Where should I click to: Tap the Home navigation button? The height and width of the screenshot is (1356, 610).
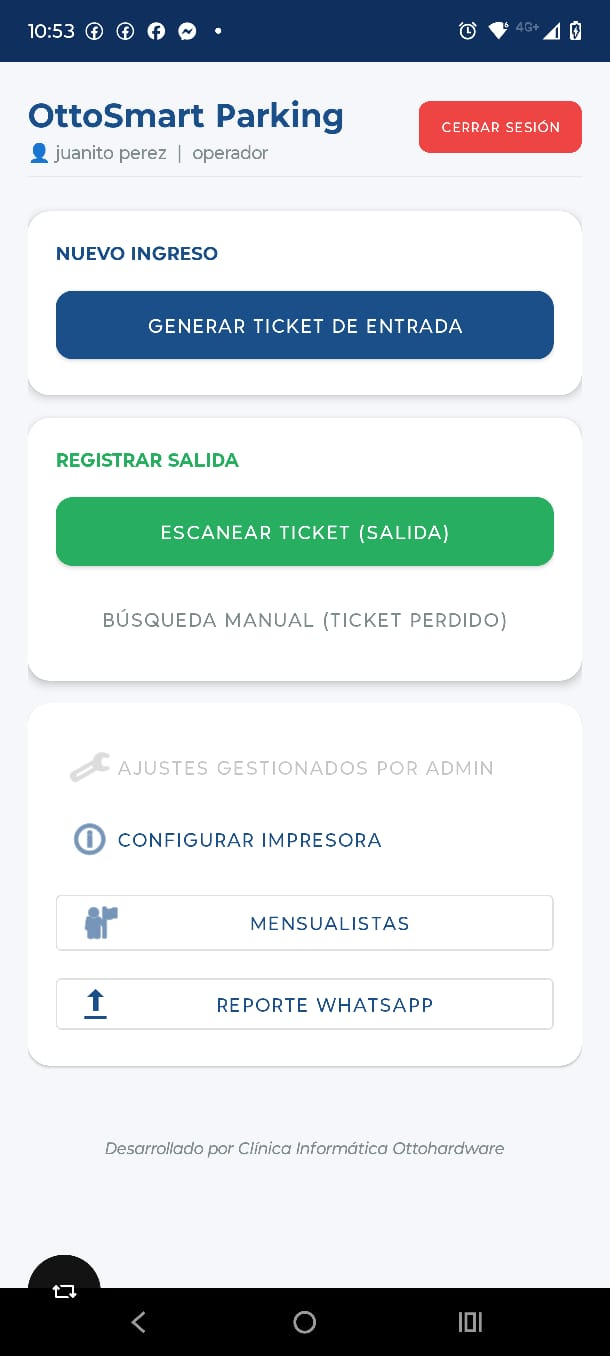305,1321
